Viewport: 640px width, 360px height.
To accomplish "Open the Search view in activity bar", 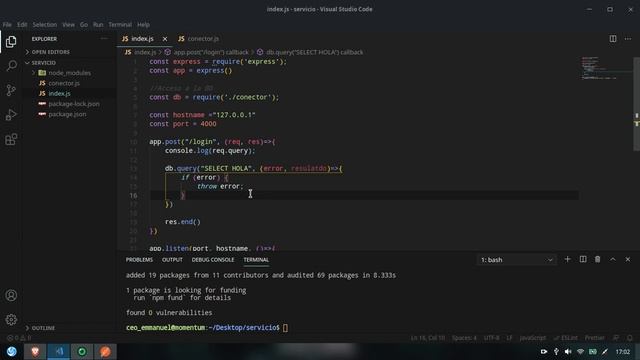I will (11, 66).
